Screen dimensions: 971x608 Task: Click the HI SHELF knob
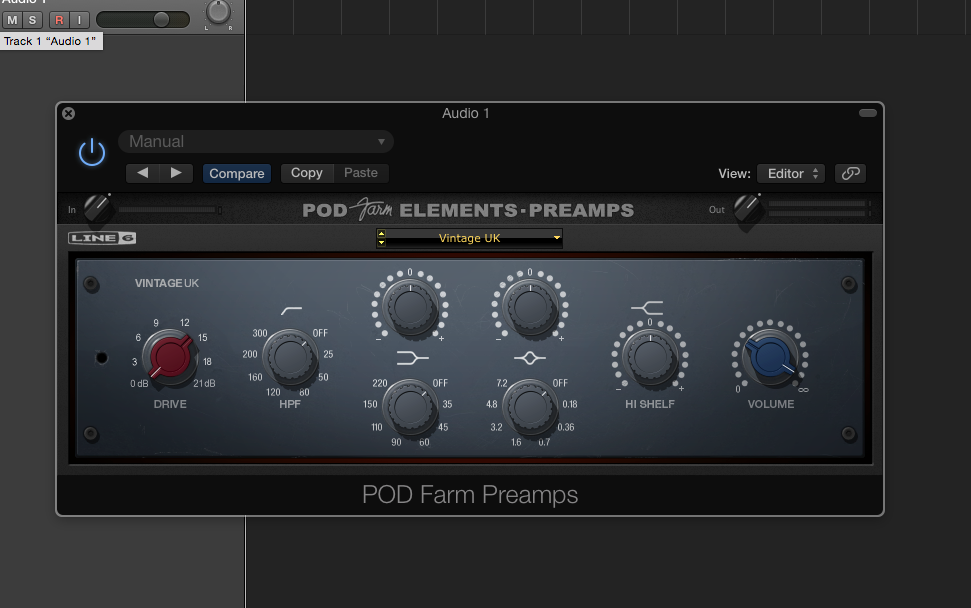click(650, 358)
